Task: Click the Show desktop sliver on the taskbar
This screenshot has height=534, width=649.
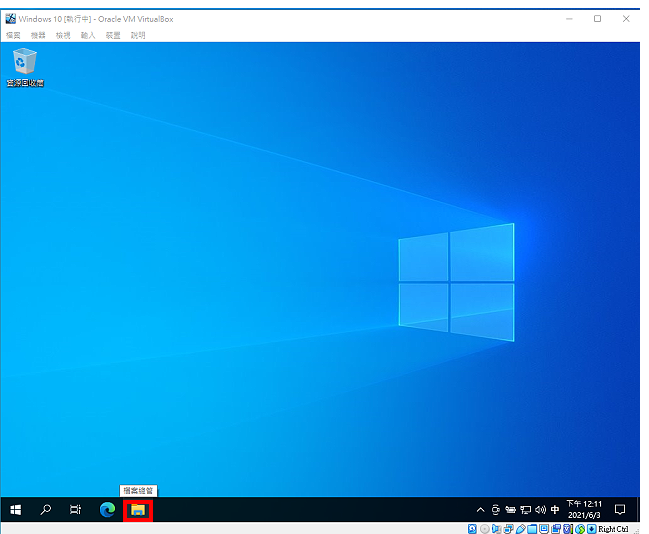Action: (x=638, y=510)
